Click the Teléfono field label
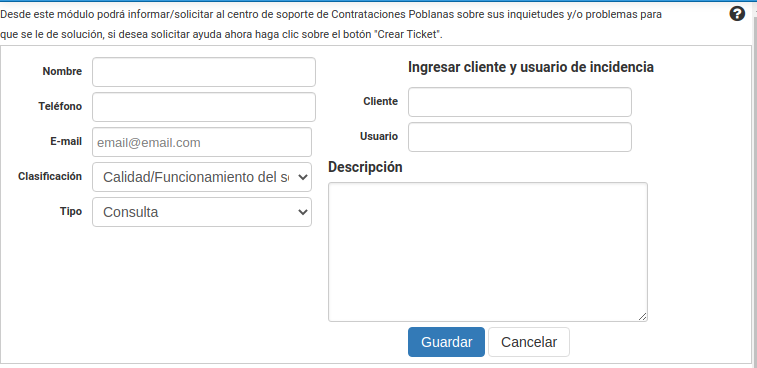 (60, 106)
